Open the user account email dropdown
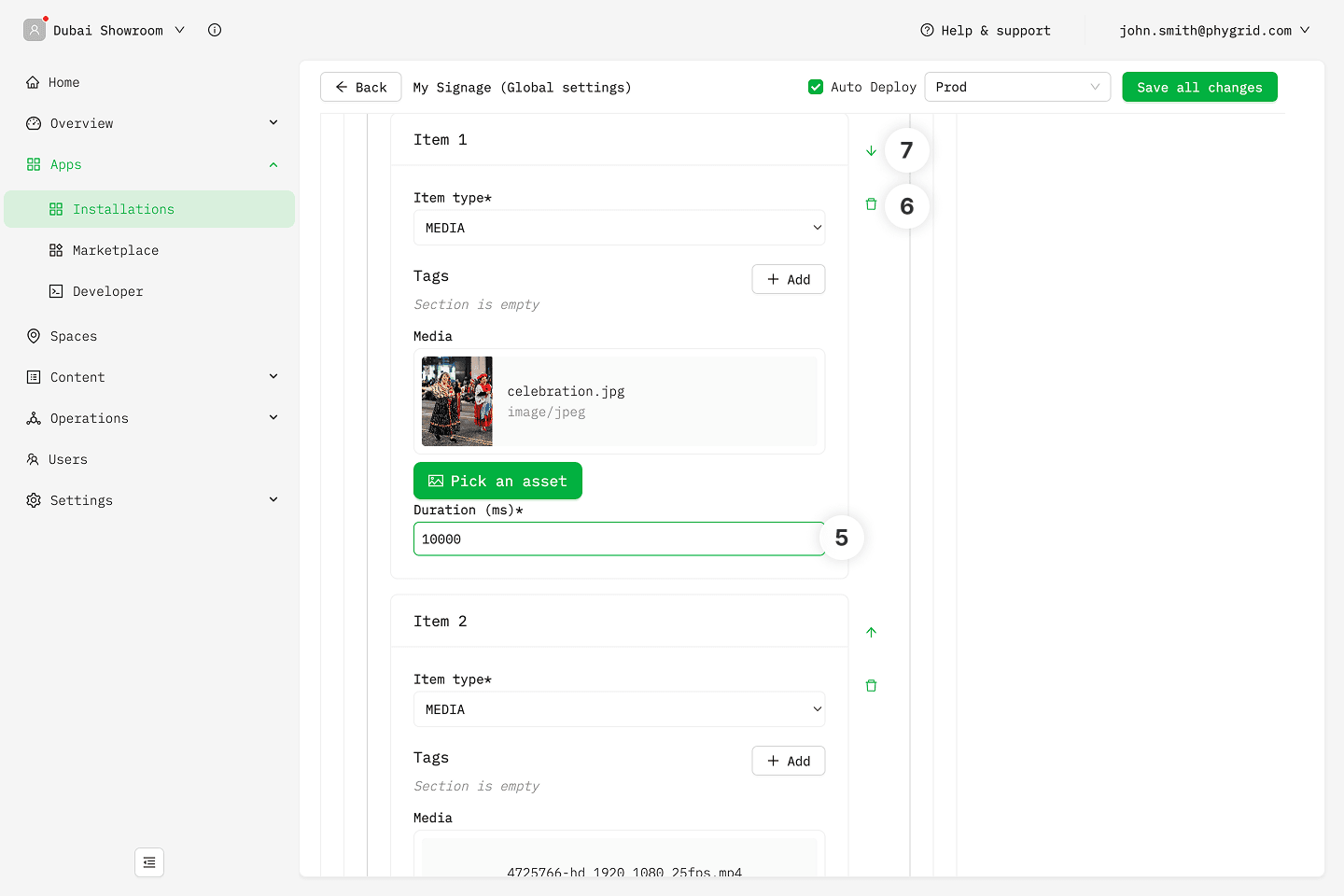Screen dimensions: 1344x896 tap(1213, 31)
